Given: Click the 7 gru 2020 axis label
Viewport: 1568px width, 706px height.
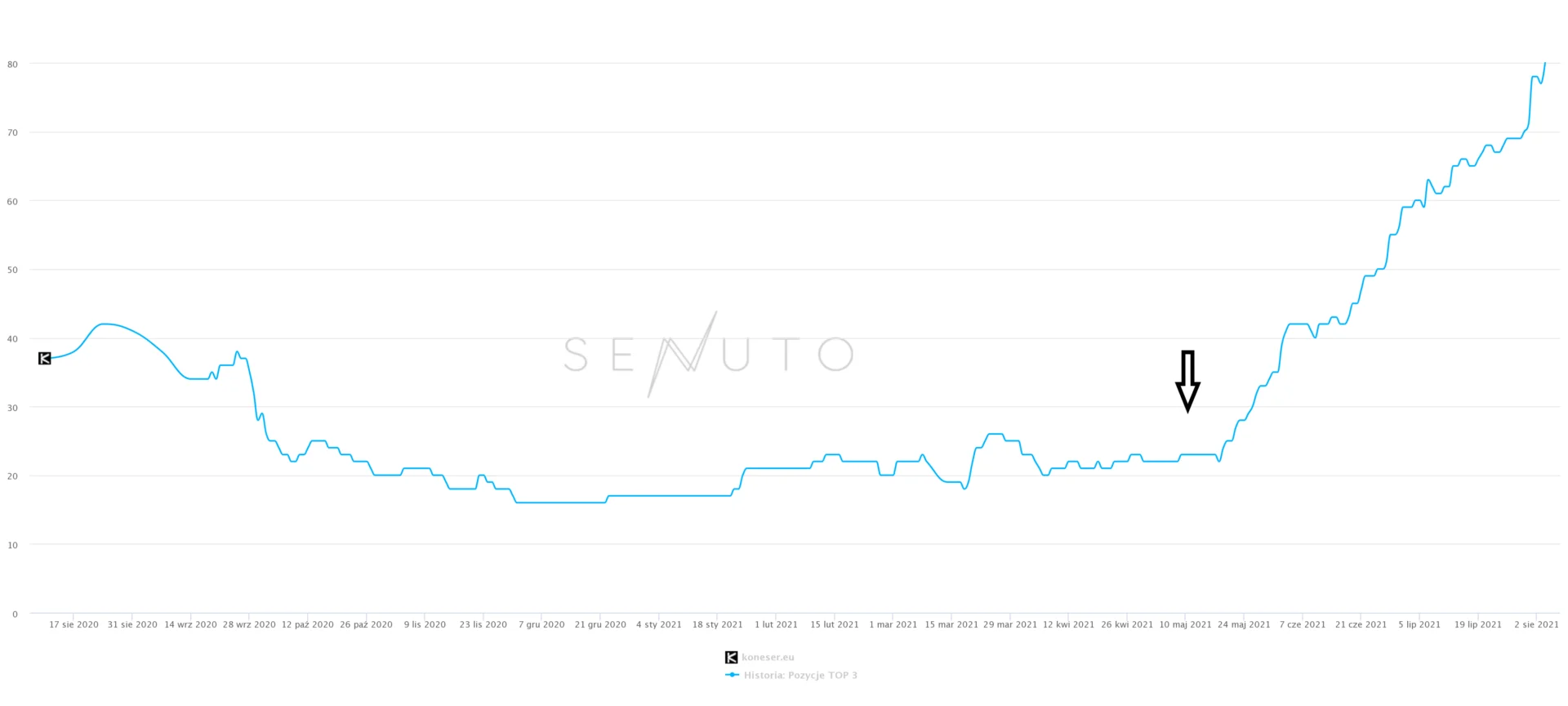Looking at the screenshot, I should click(541, 624).
